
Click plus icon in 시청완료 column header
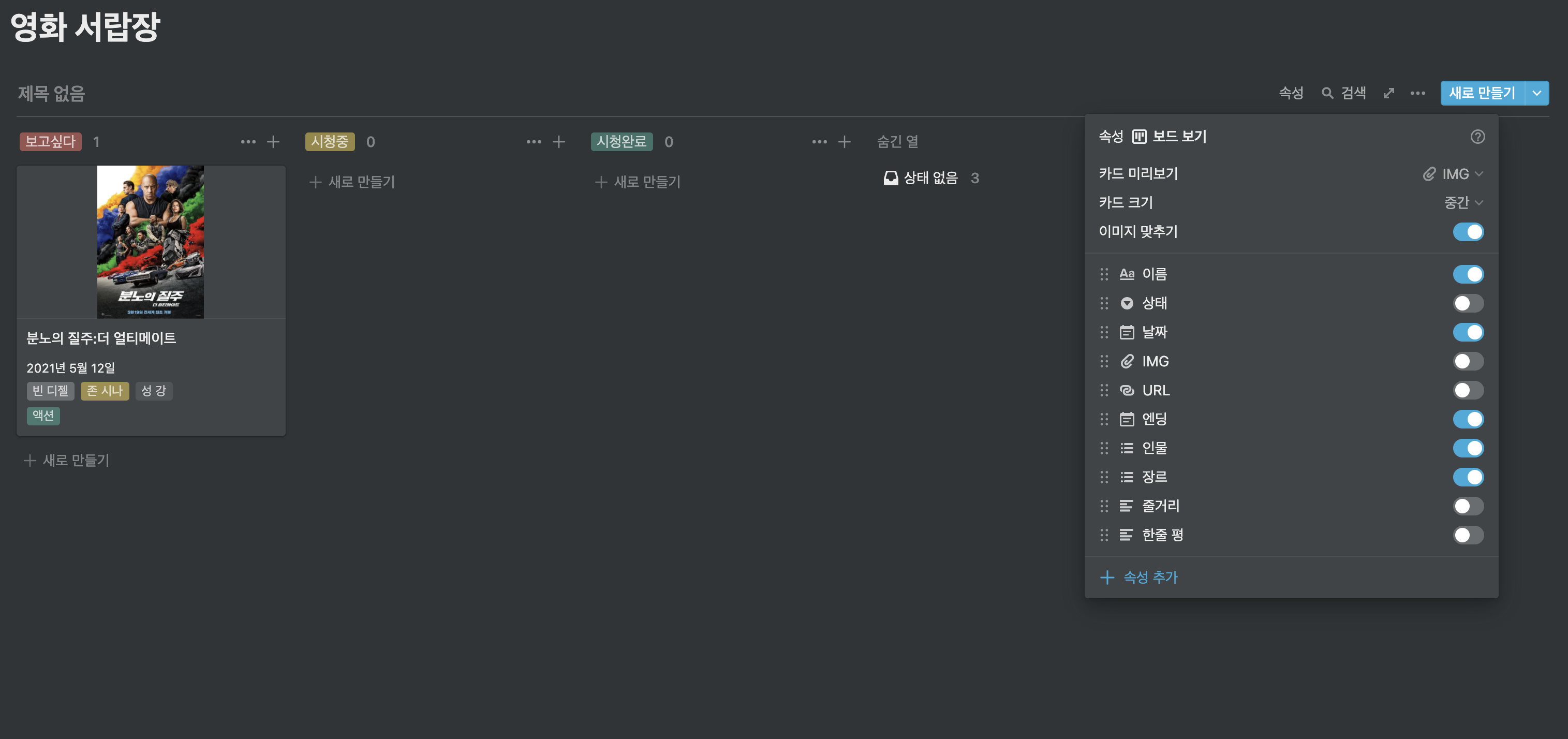coord(844,142)
